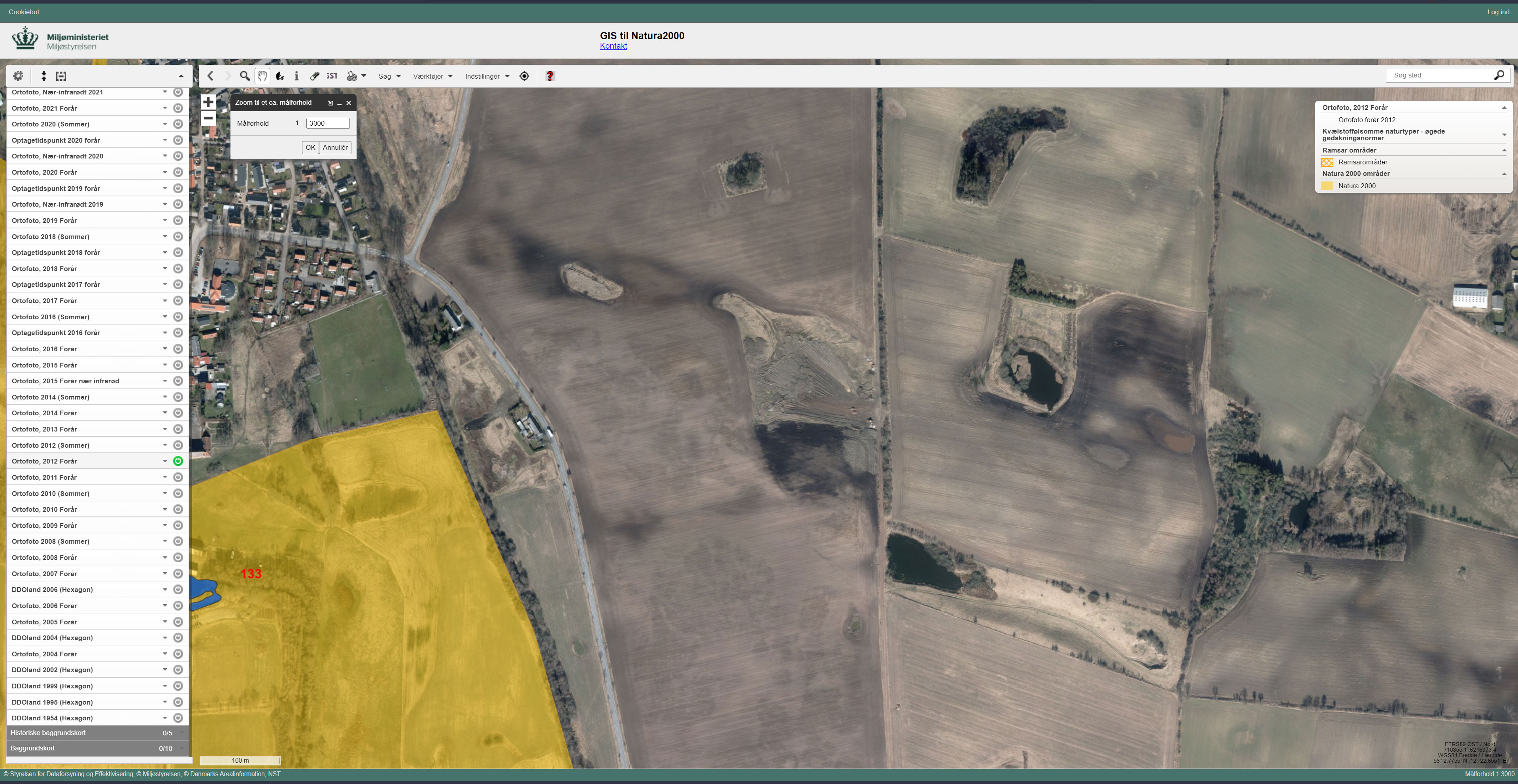Screen dimensions: 1518x784
Task: Collapse the Ramsar områder legend section
Action: pos(1504,150)
